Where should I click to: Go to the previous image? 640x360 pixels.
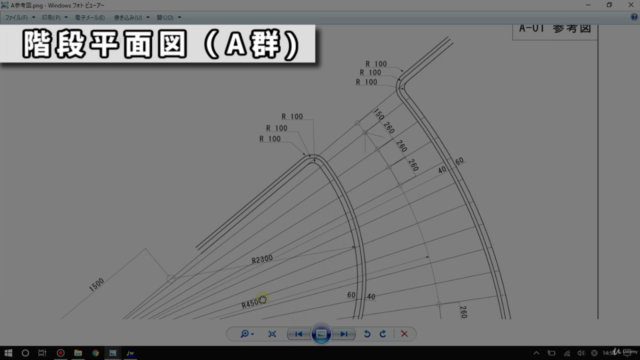(298, 334)
